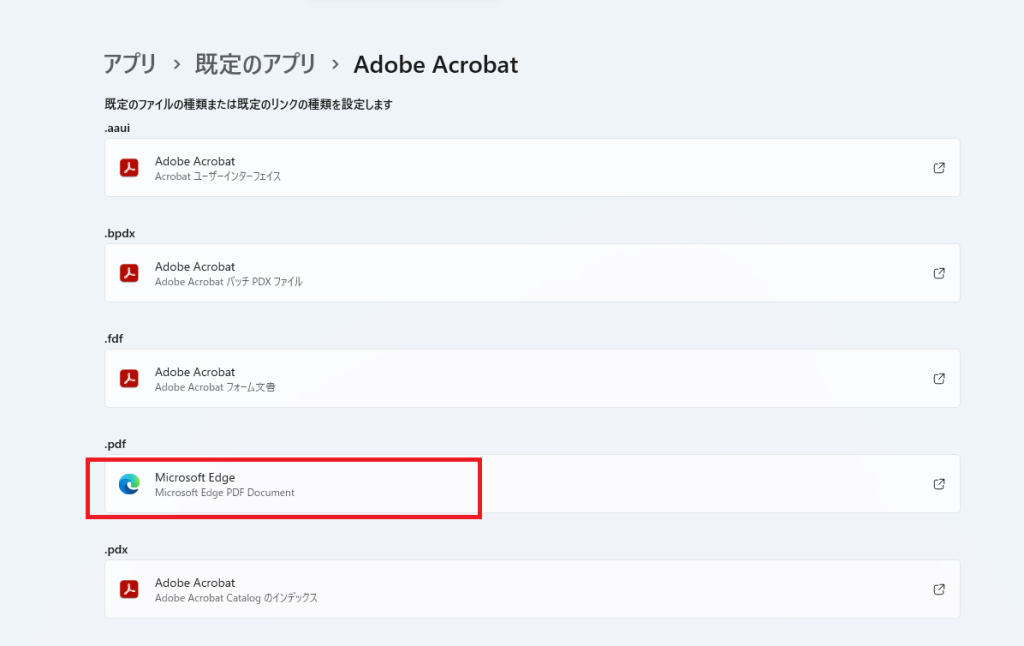This screenshot has height=646, width=1024.
Task: Open the Adobe Acrobat Catalog のインデックス entry
Action: 532,589
